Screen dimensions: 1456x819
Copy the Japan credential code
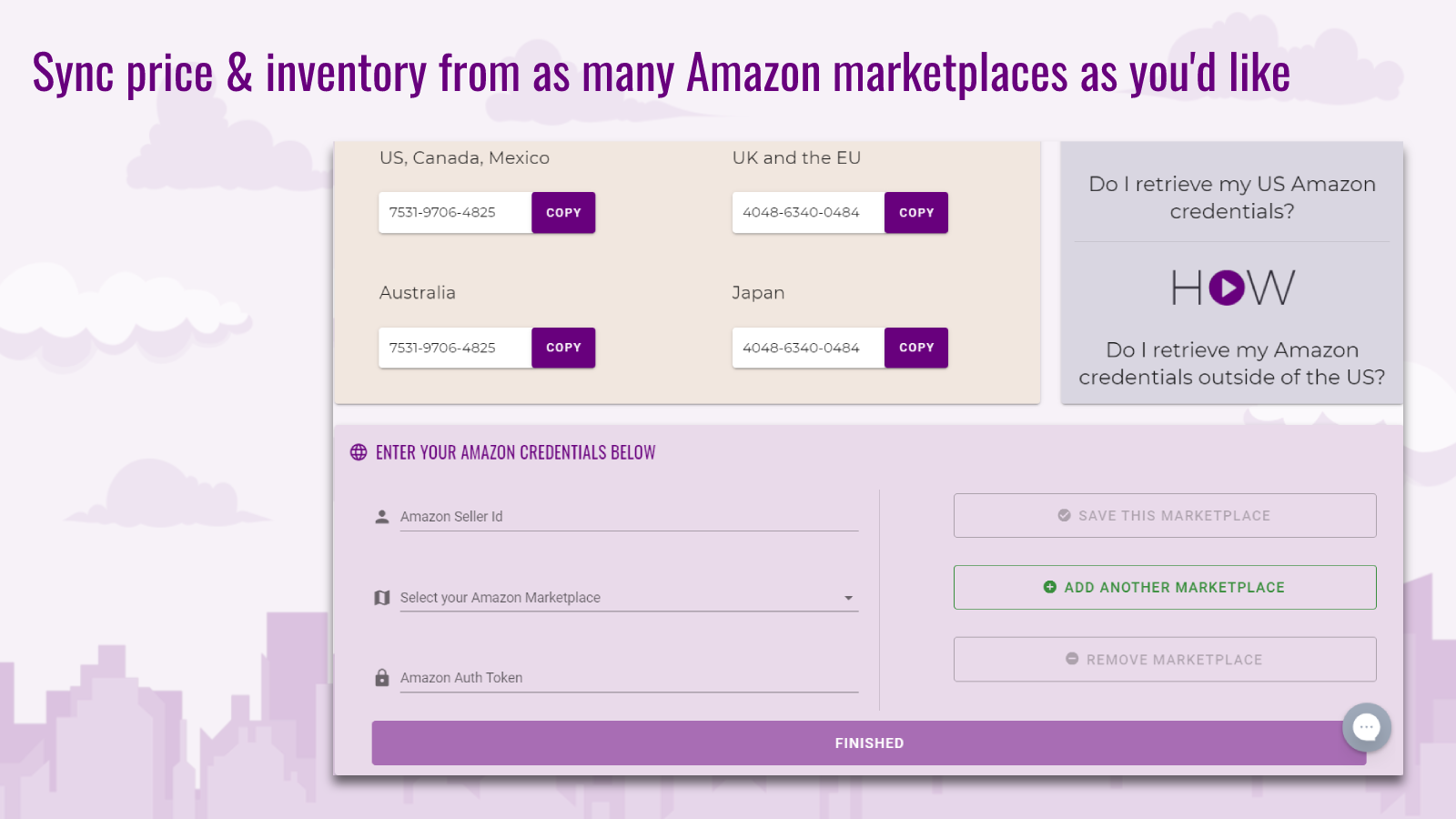(915, 347)
